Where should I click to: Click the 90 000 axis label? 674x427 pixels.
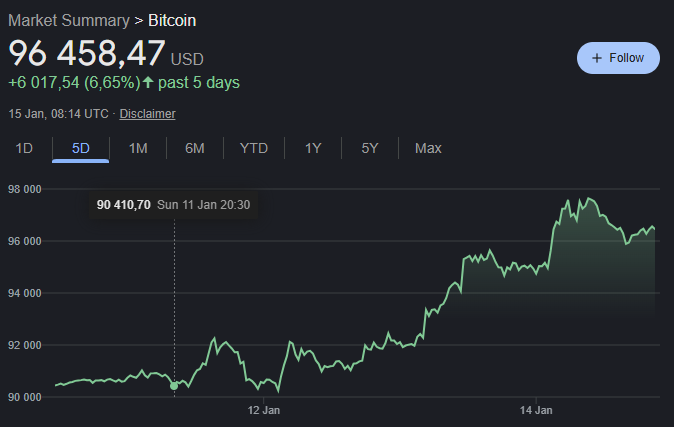point(25,397)
